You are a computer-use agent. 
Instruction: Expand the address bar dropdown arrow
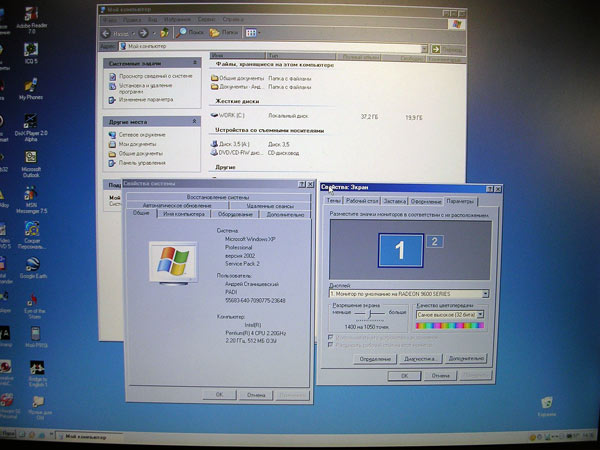click(x=424, y=49)
